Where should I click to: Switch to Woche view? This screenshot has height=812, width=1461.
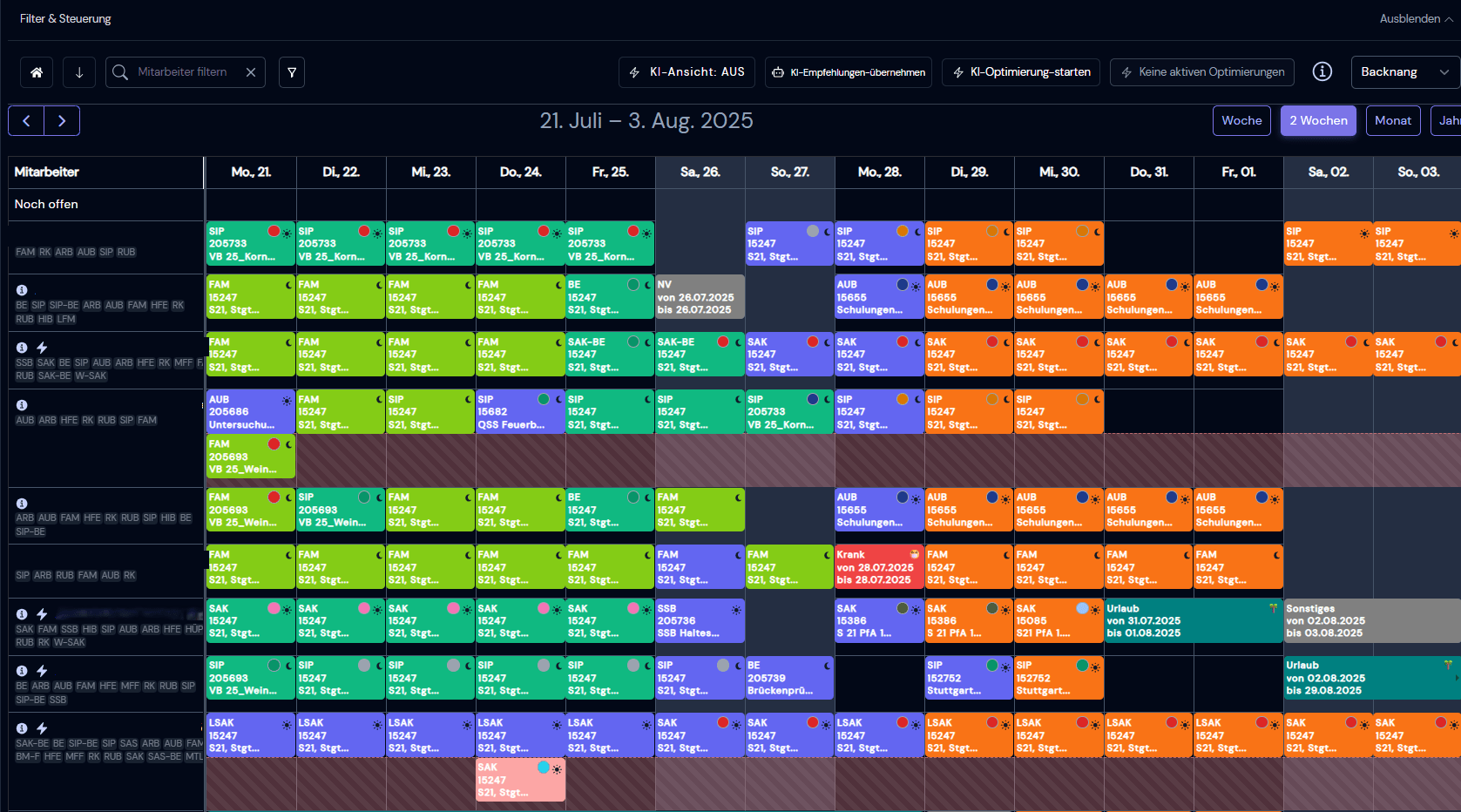pyautogui.click(x=1241, y=121)
